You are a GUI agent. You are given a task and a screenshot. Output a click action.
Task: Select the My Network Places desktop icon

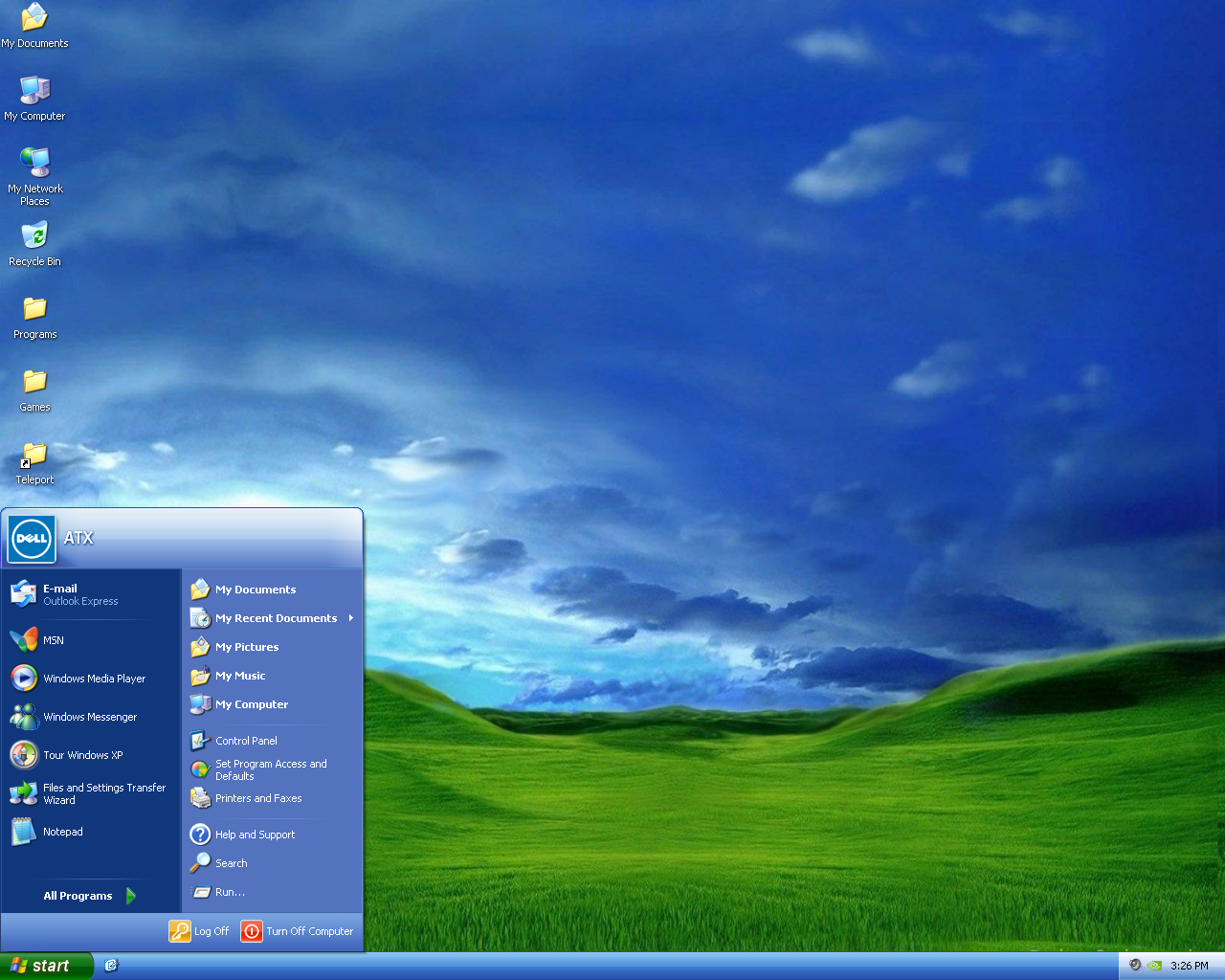34,176
